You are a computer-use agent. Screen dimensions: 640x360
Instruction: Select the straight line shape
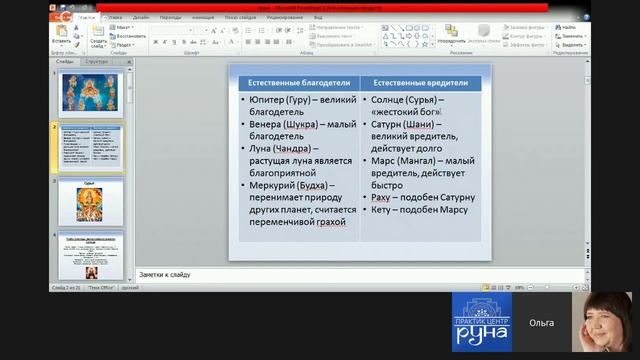[393, 28]
